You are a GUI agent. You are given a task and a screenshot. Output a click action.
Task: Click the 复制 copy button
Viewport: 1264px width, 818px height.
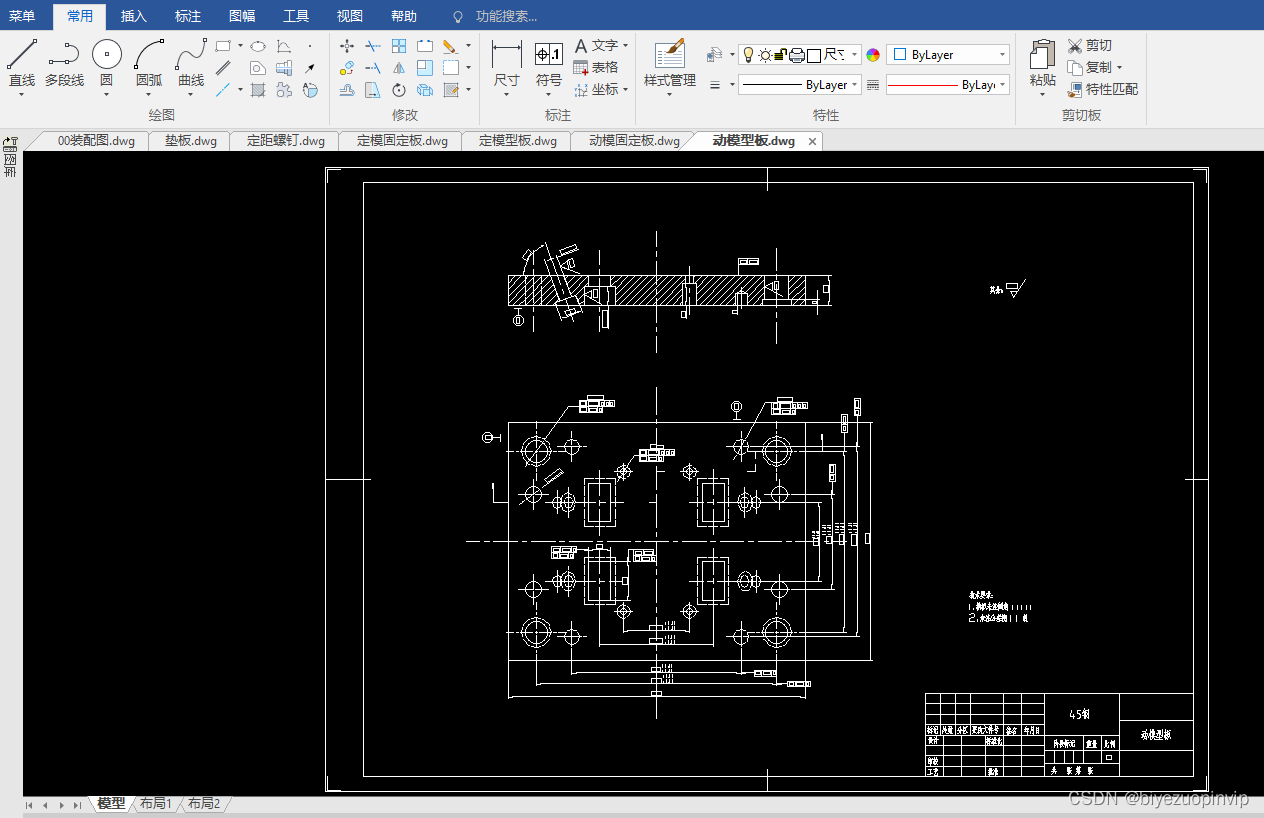click(1090, 67)
